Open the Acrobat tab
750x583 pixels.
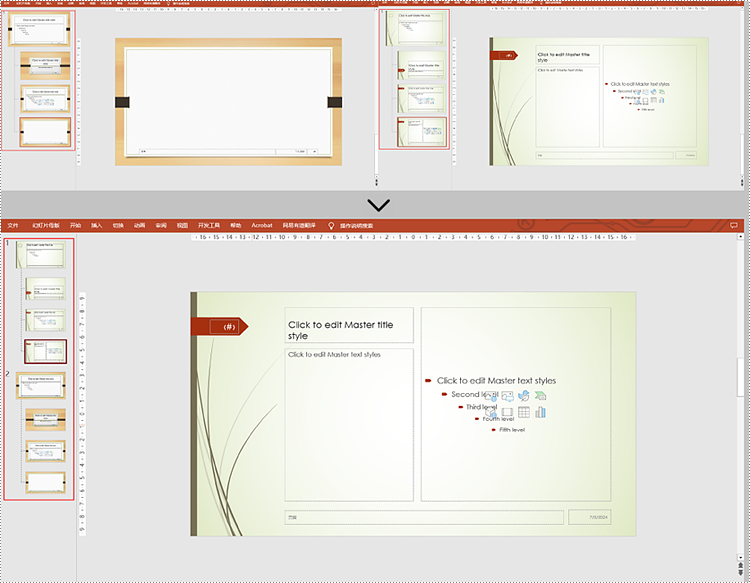(262, 225)
